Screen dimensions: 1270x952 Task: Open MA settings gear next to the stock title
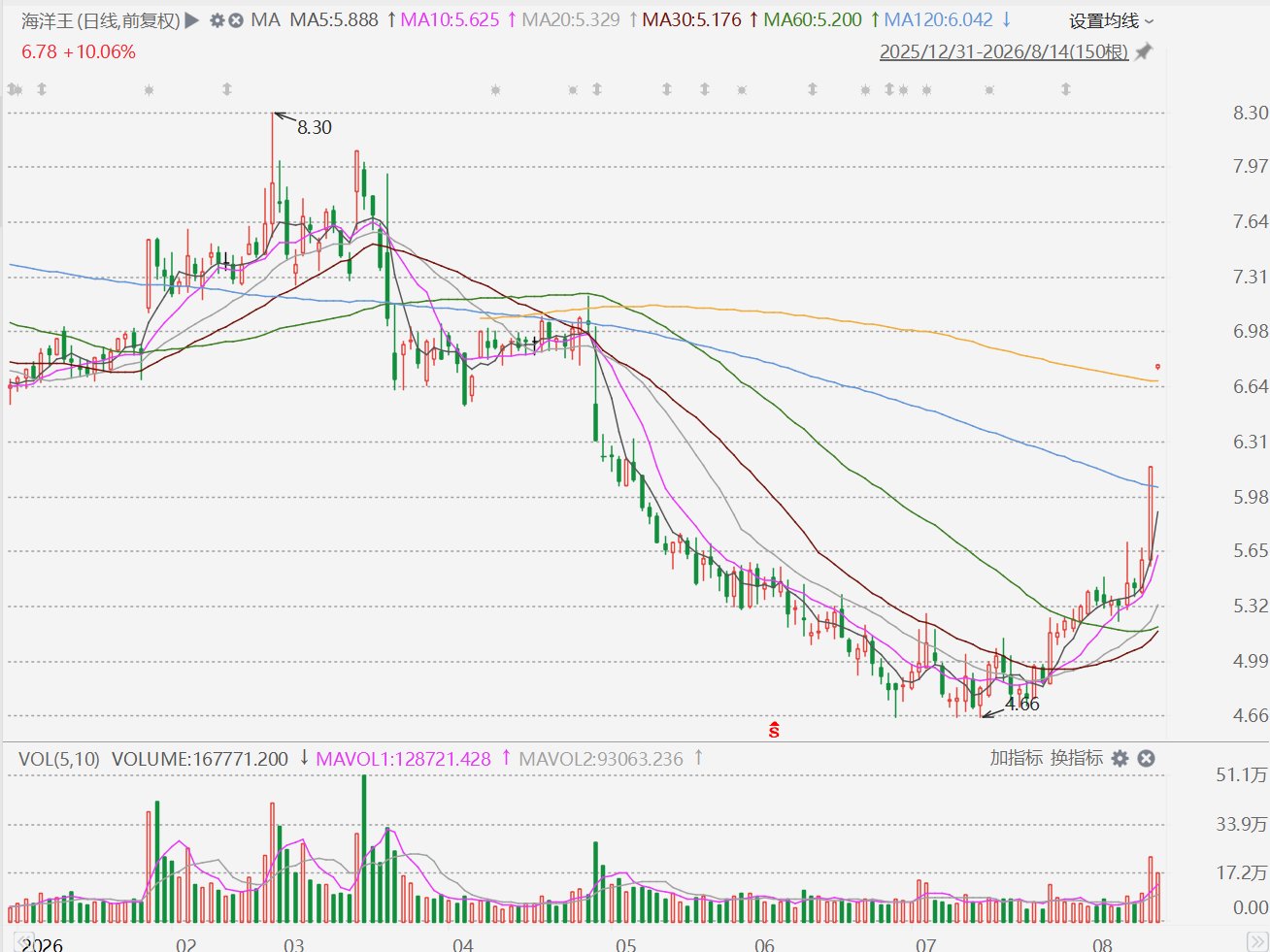click(217, 19)
